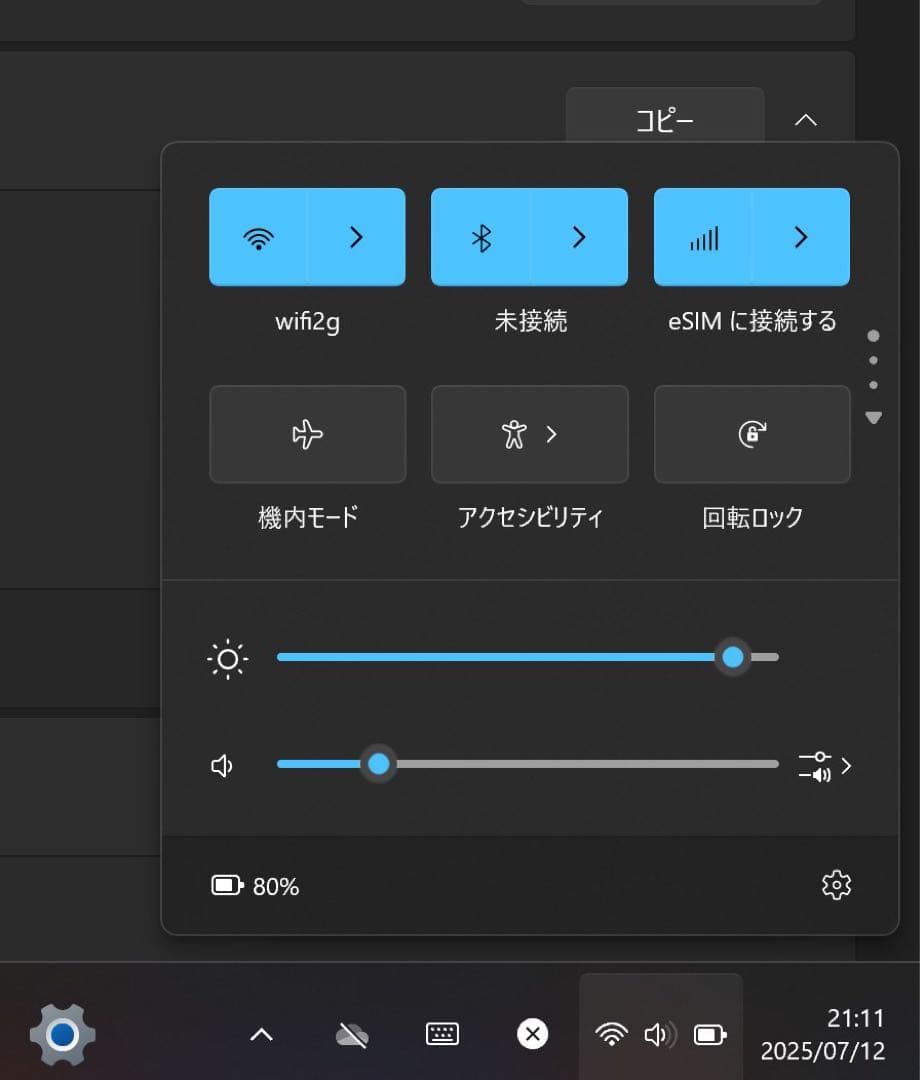Click the OneDrive cloud icon in taskbar

point(352,1034)
